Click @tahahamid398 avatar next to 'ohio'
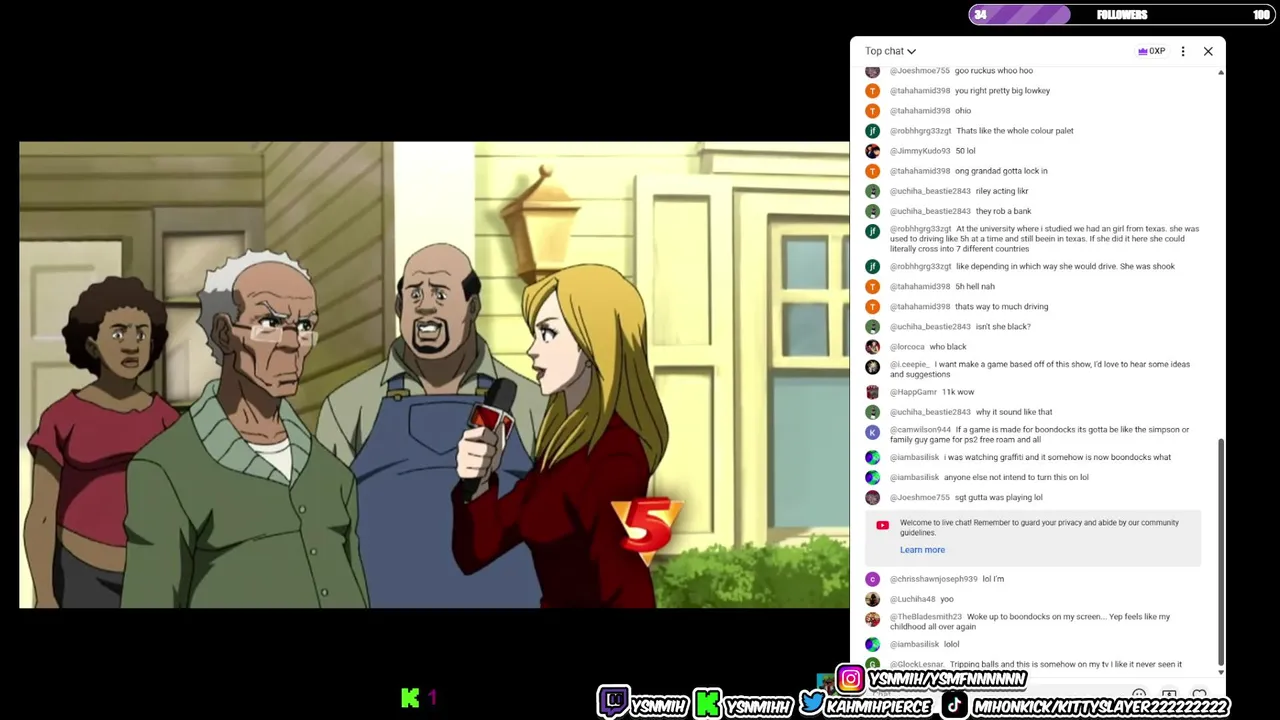 872,111
